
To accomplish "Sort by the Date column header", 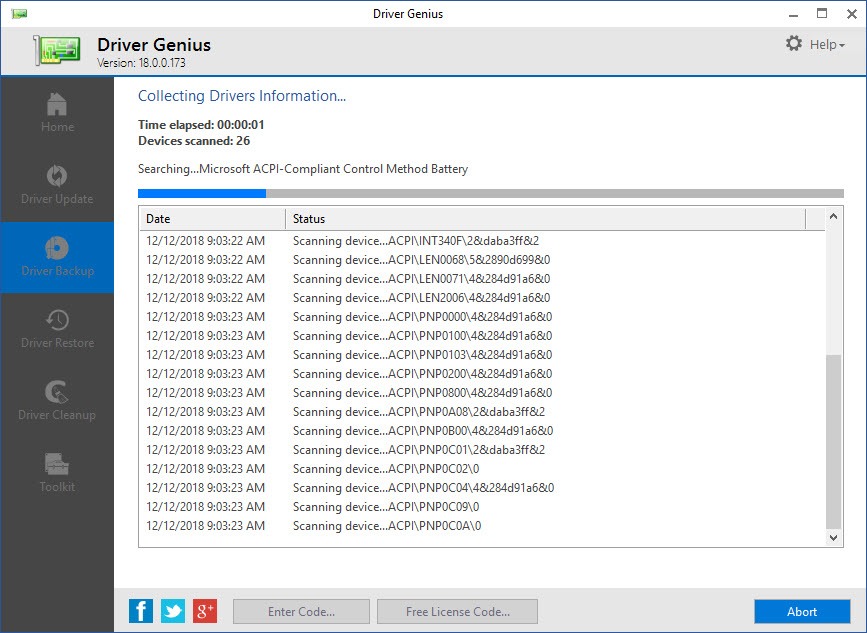I will 212,218.
